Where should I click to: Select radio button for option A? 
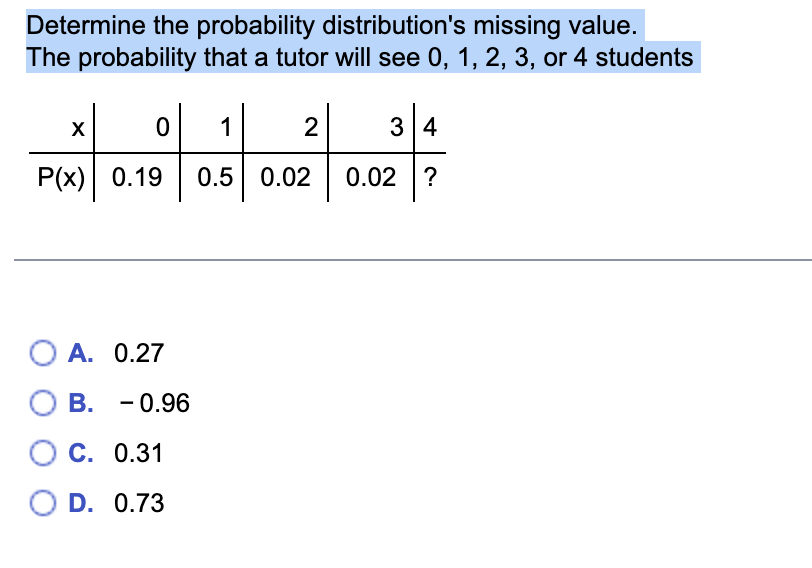42,353
